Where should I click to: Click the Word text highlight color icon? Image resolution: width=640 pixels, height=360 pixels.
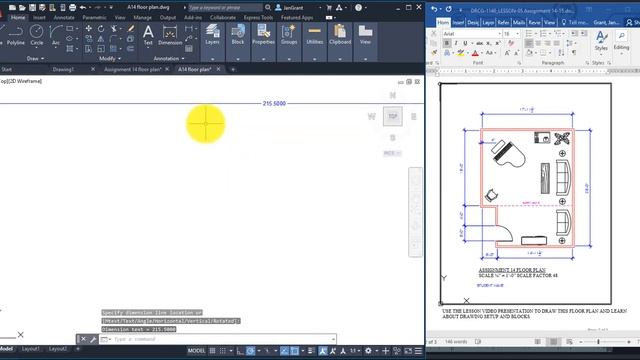coord(460,53)
